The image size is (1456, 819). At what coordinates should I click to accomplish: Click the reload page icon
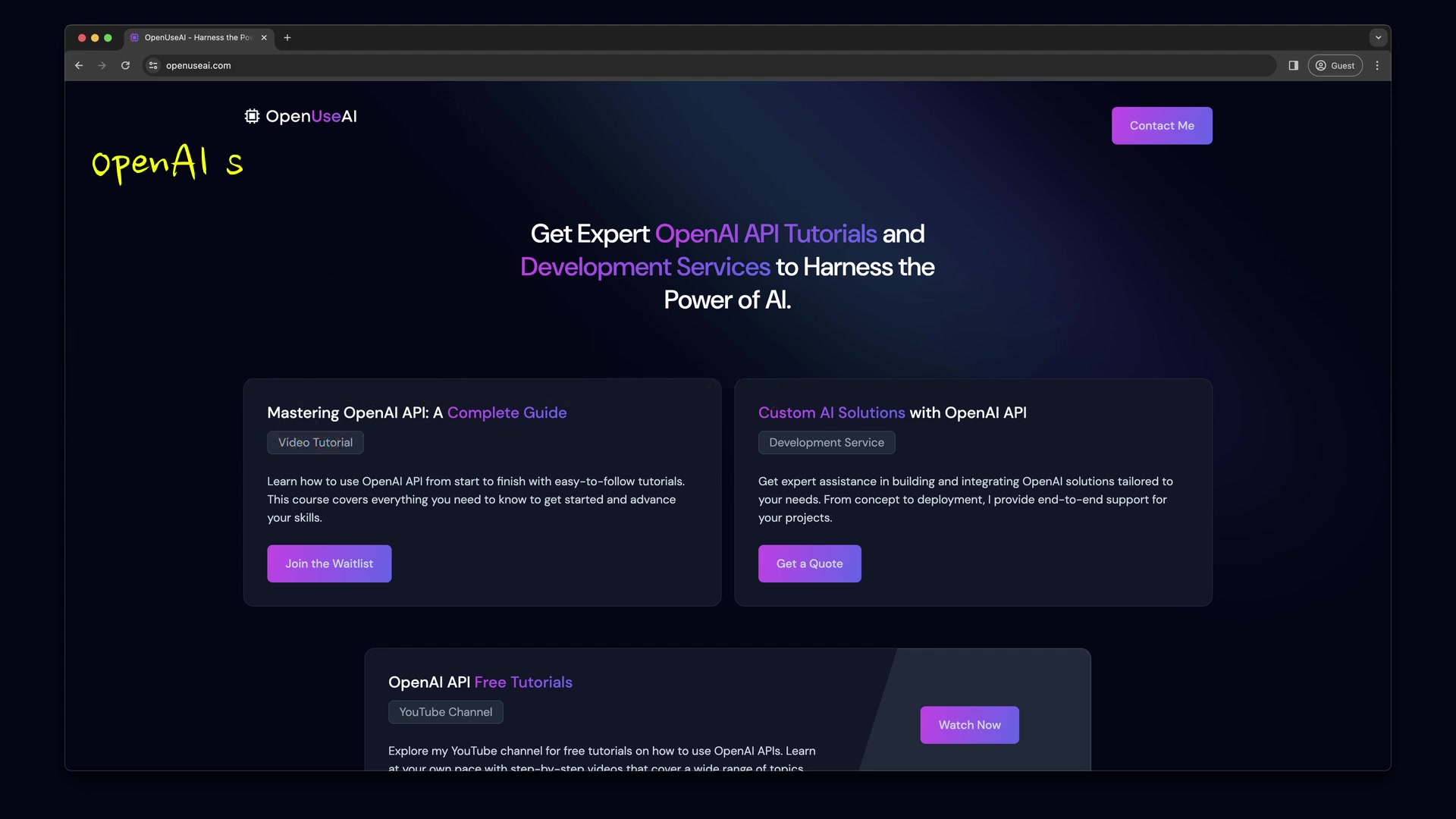tap(125, 65)
